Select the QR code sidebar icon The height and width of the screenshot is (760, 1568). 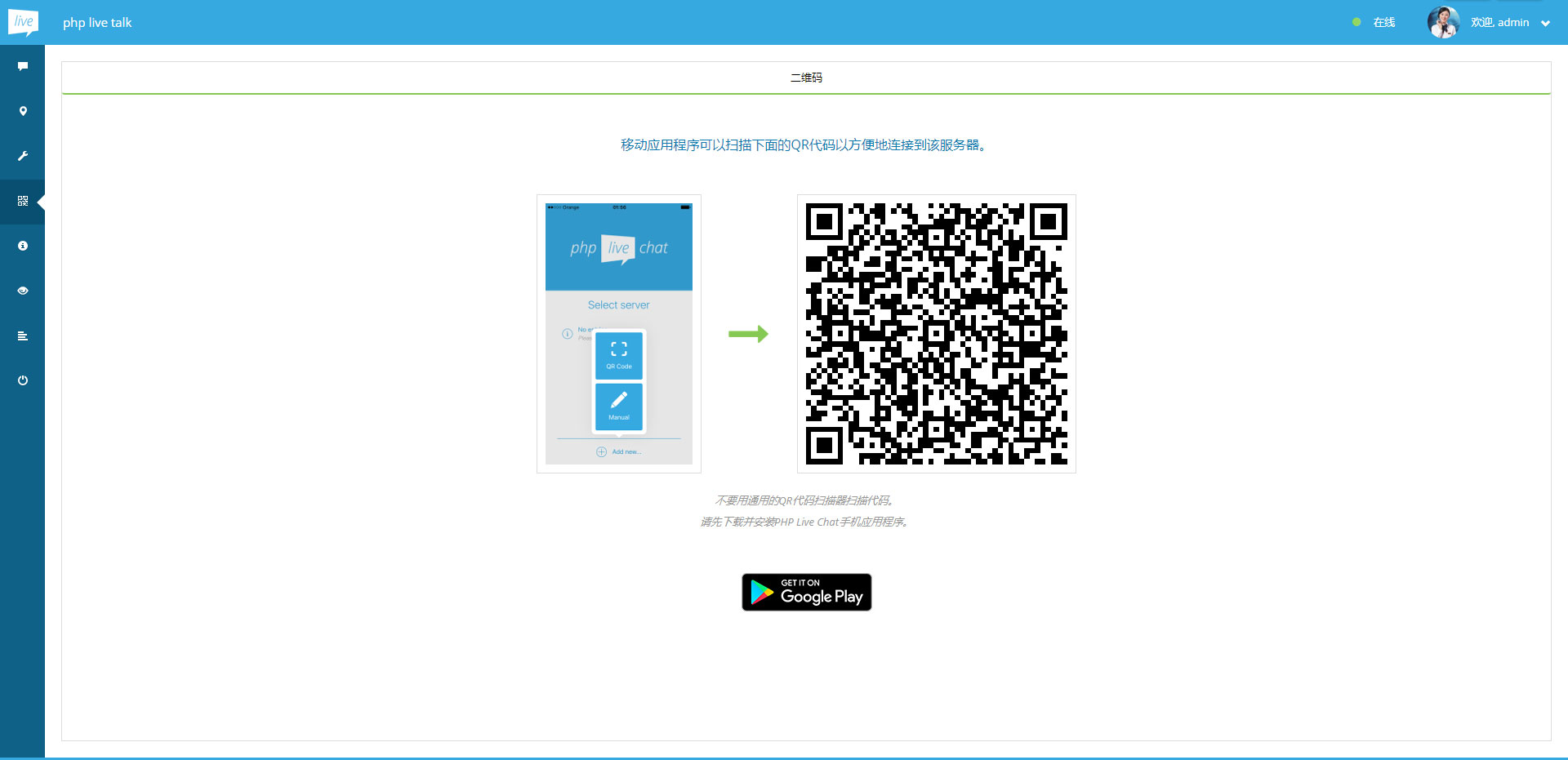[x=22, y=201]
